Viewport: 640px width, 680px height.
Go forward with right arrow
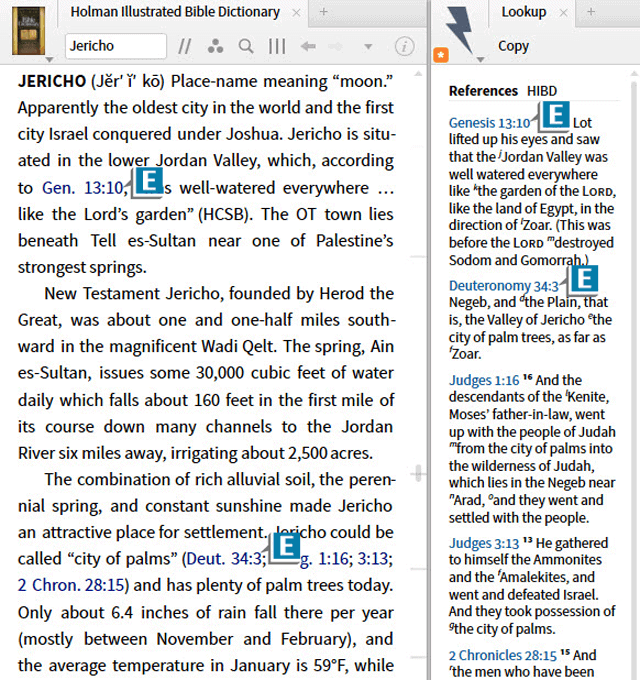click(x=336, y=46)
